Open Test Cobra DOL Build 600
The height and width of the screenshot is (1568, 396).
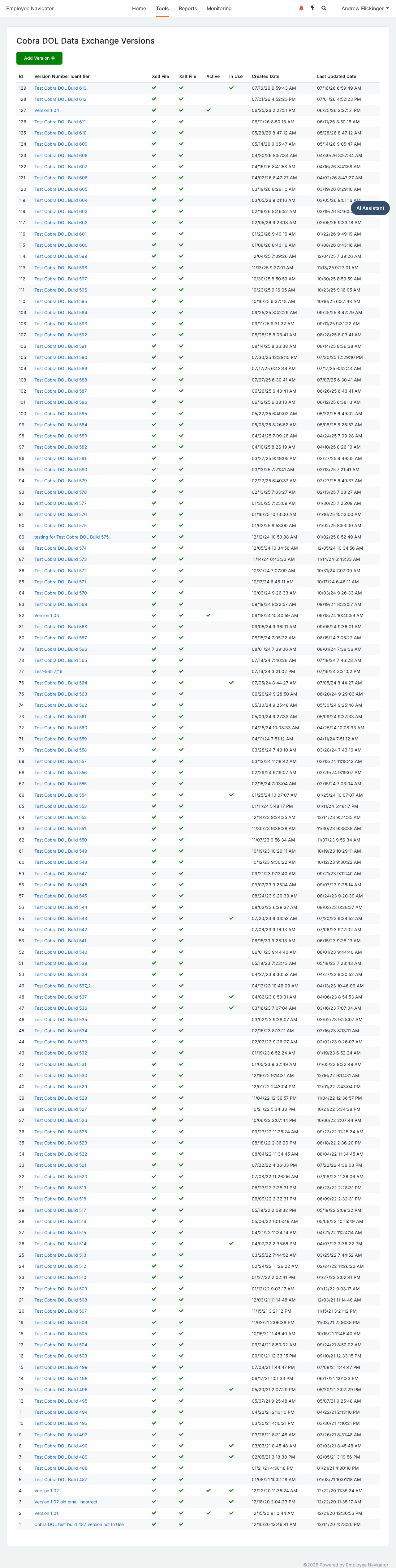60,245
